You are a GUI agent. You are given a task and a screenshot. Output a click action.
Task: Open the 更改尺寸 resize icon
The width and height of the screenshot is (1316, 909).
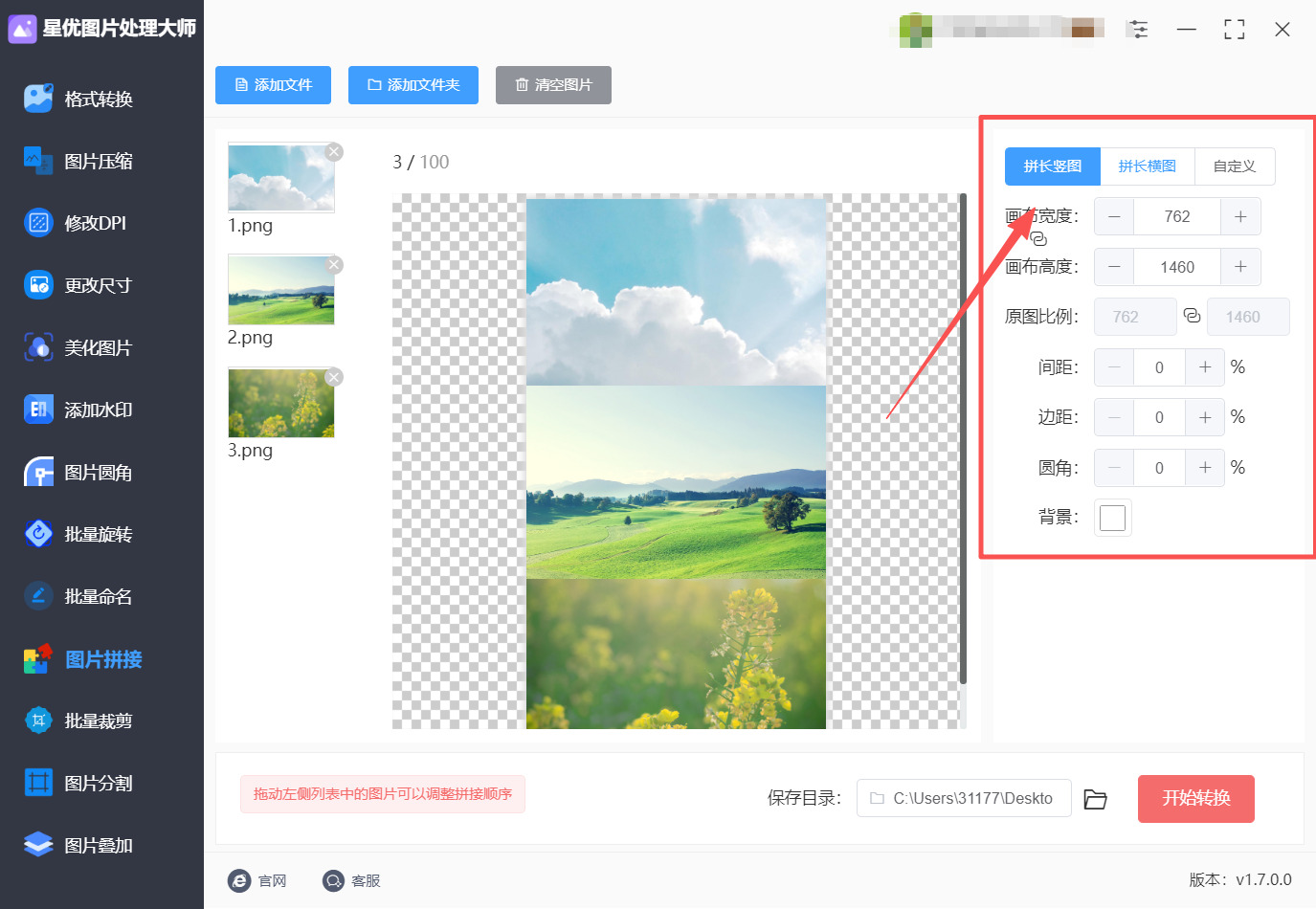(x=38, y=285)
